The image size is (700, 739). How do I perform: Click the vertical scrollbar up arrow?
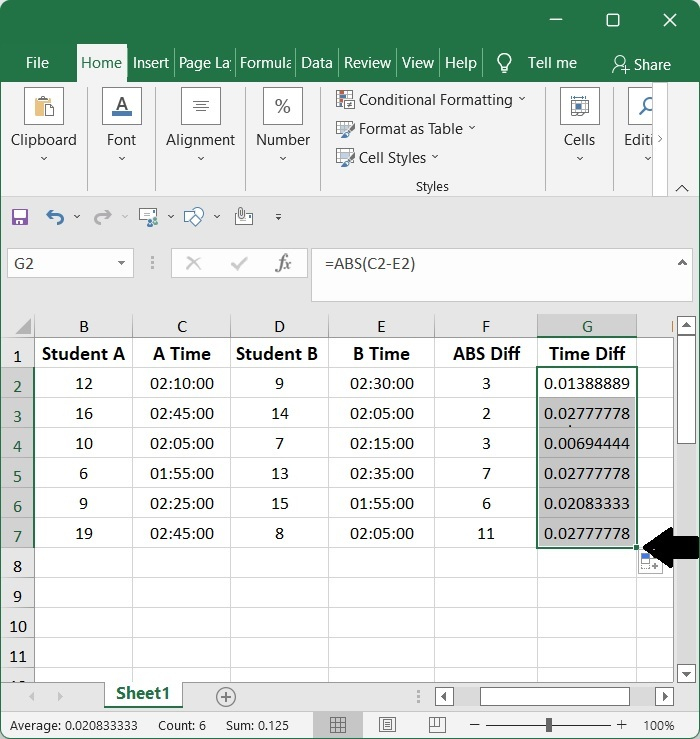click(686, 325)
